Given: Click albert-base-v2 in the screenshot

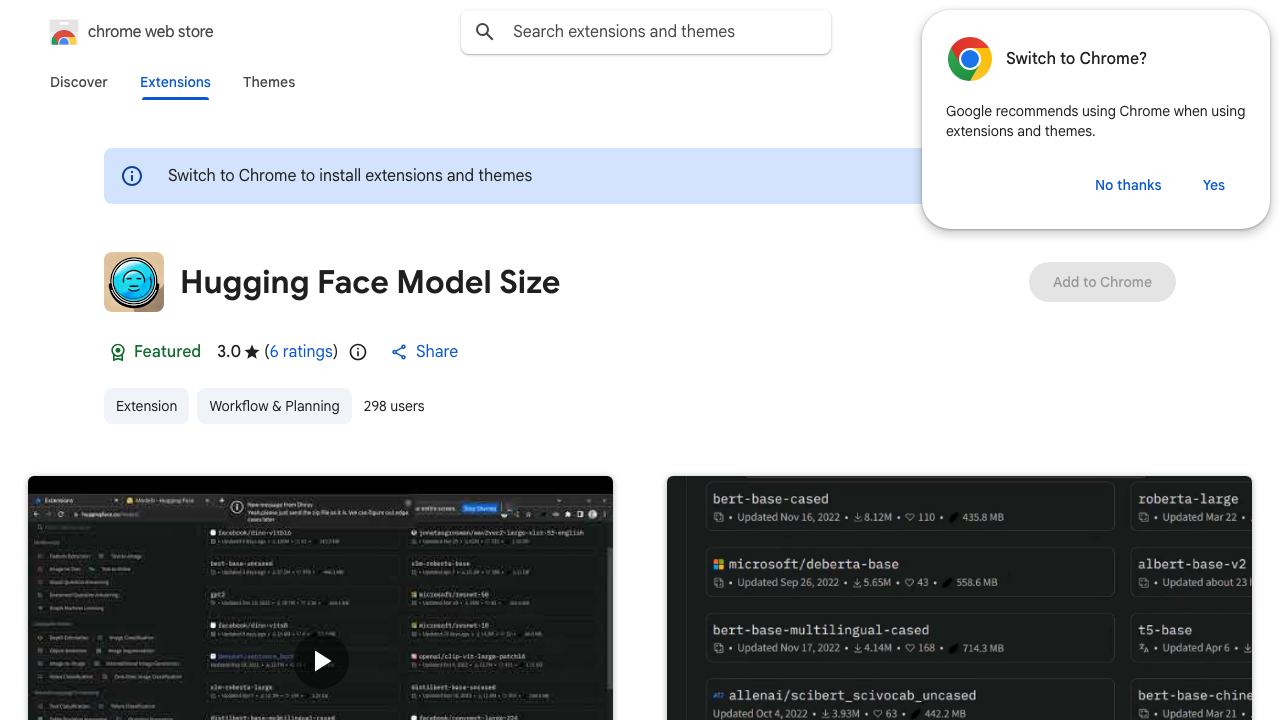Looking at the screenshot, I should (1192, 564).
